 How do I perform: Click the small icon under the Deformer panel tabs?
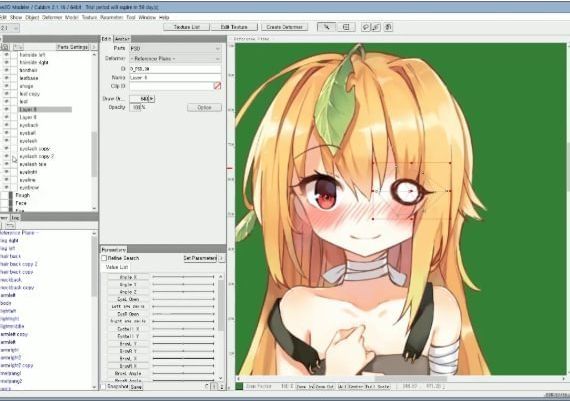click(x=10, y=225)
